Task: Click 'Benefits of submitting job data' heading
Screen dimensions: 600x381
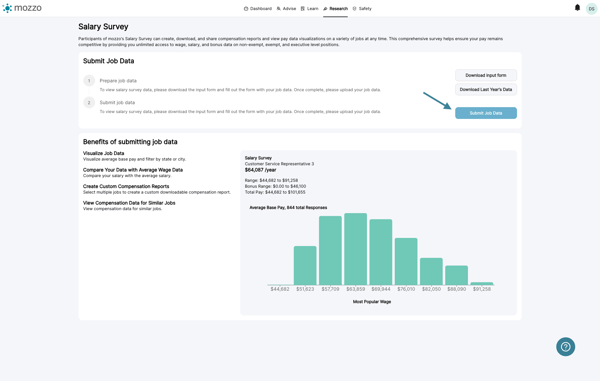Action: 130,142
